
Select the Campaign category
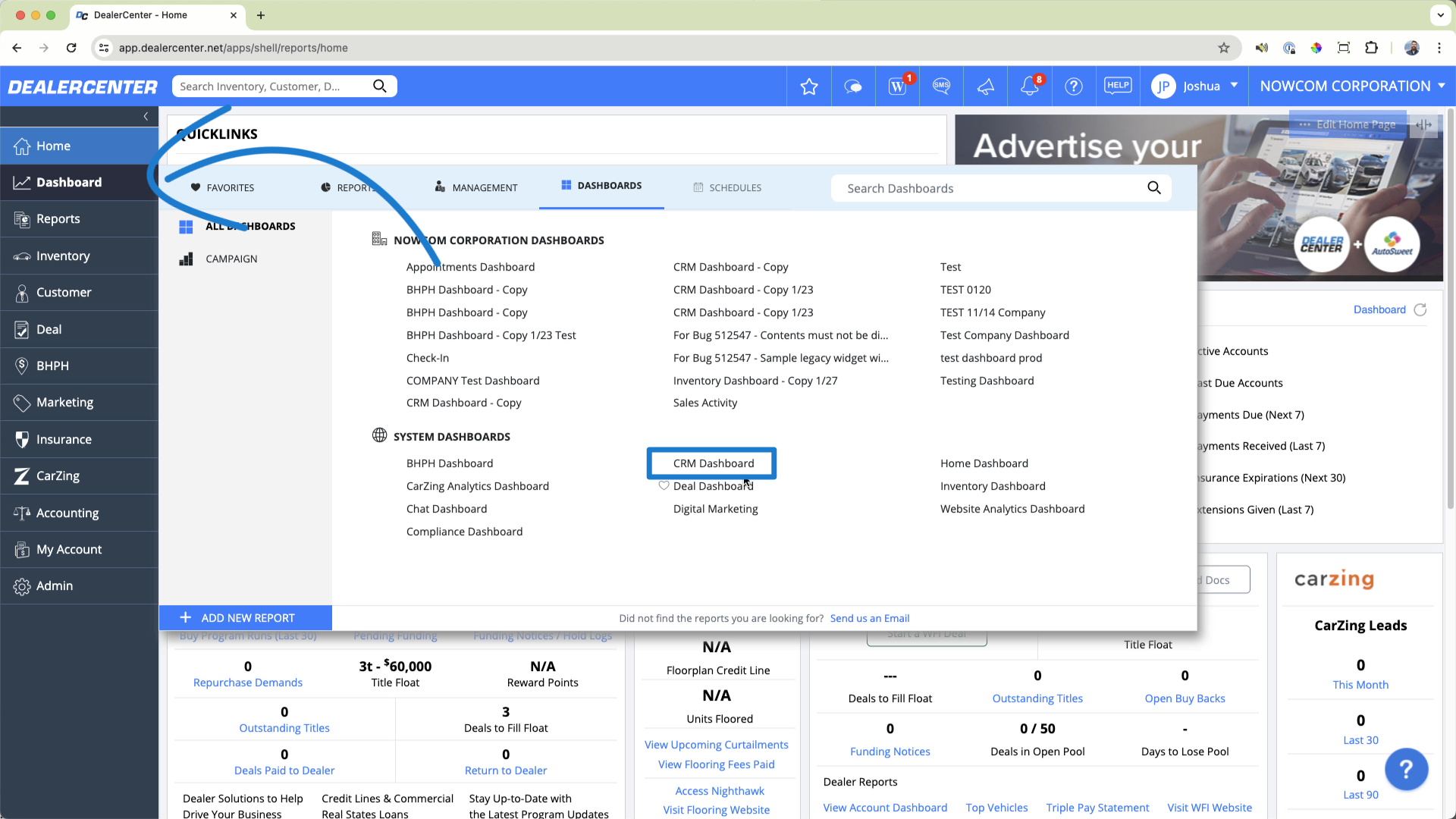pos(218,259)
